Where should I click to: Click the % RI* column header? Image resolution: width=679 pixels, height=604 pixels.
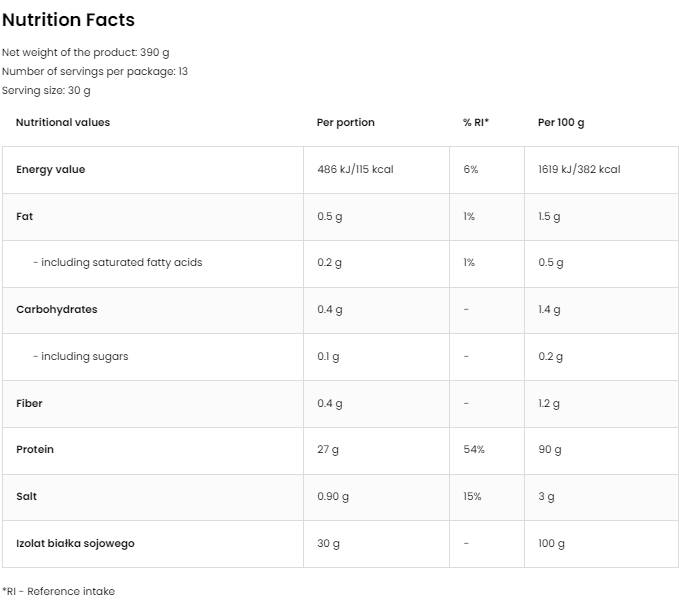coord(476,122)
